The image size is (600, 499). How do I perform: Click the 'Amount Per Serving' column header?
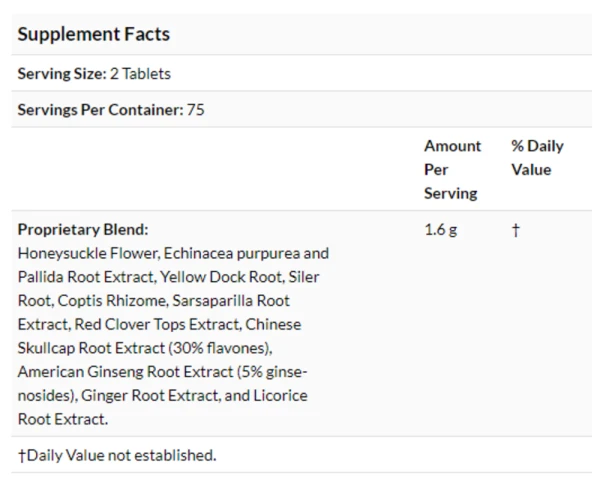(452, 170)
